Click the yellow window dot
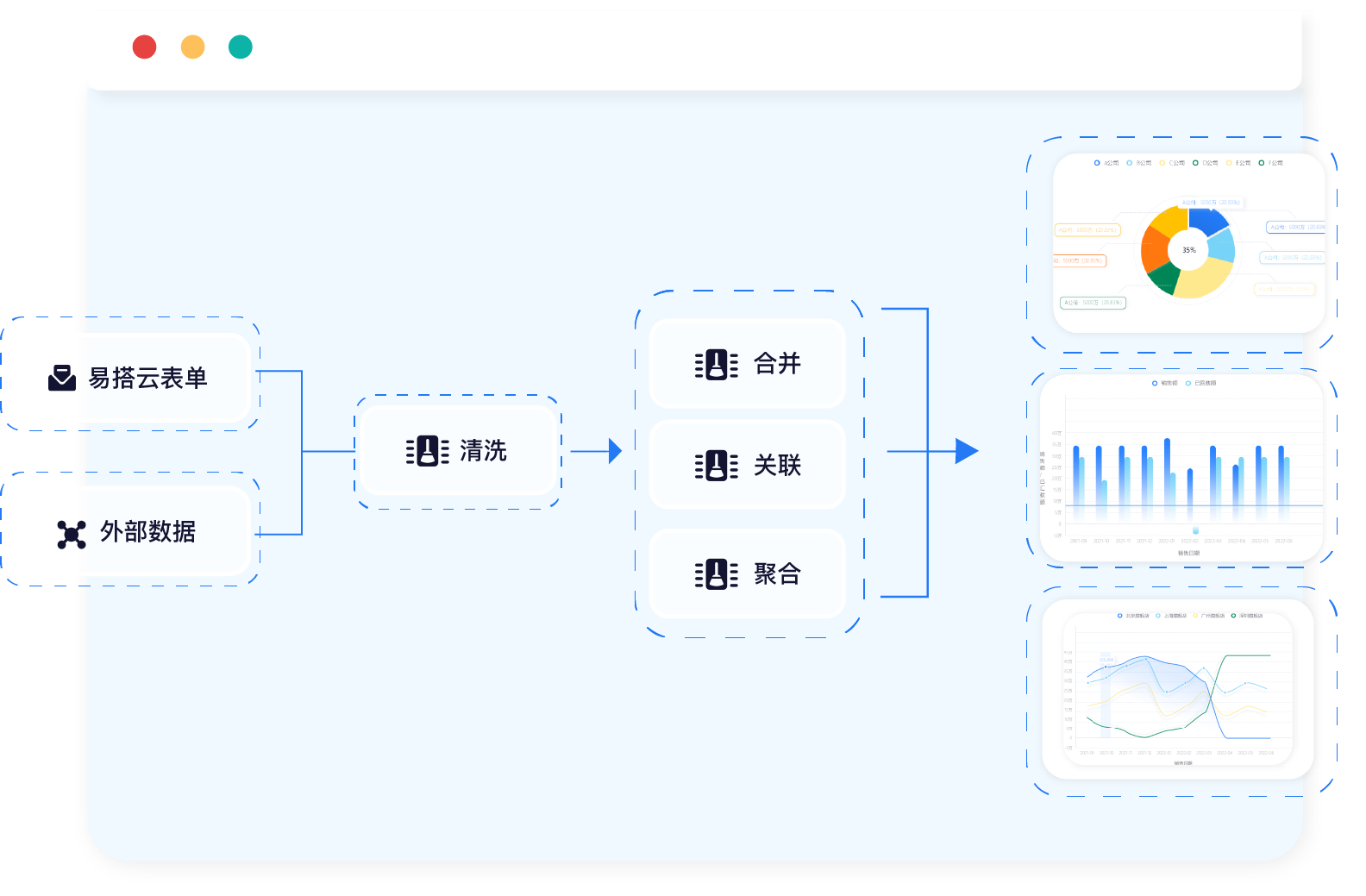Screen dimensions: 1366x896 192,47
